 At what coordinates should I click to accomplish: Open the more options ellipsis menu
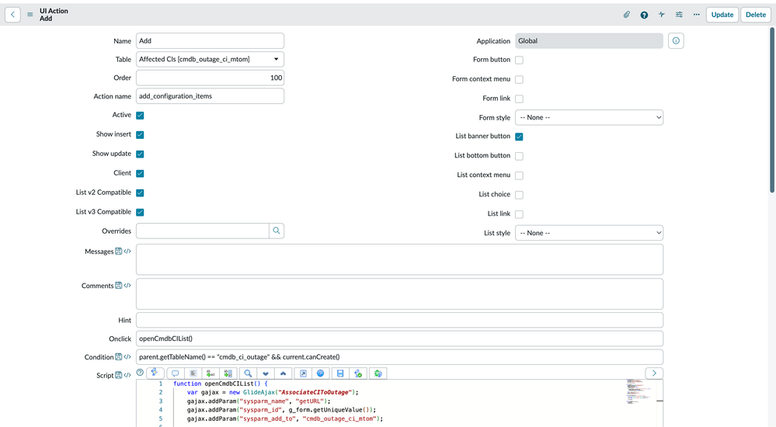[696, 15]
